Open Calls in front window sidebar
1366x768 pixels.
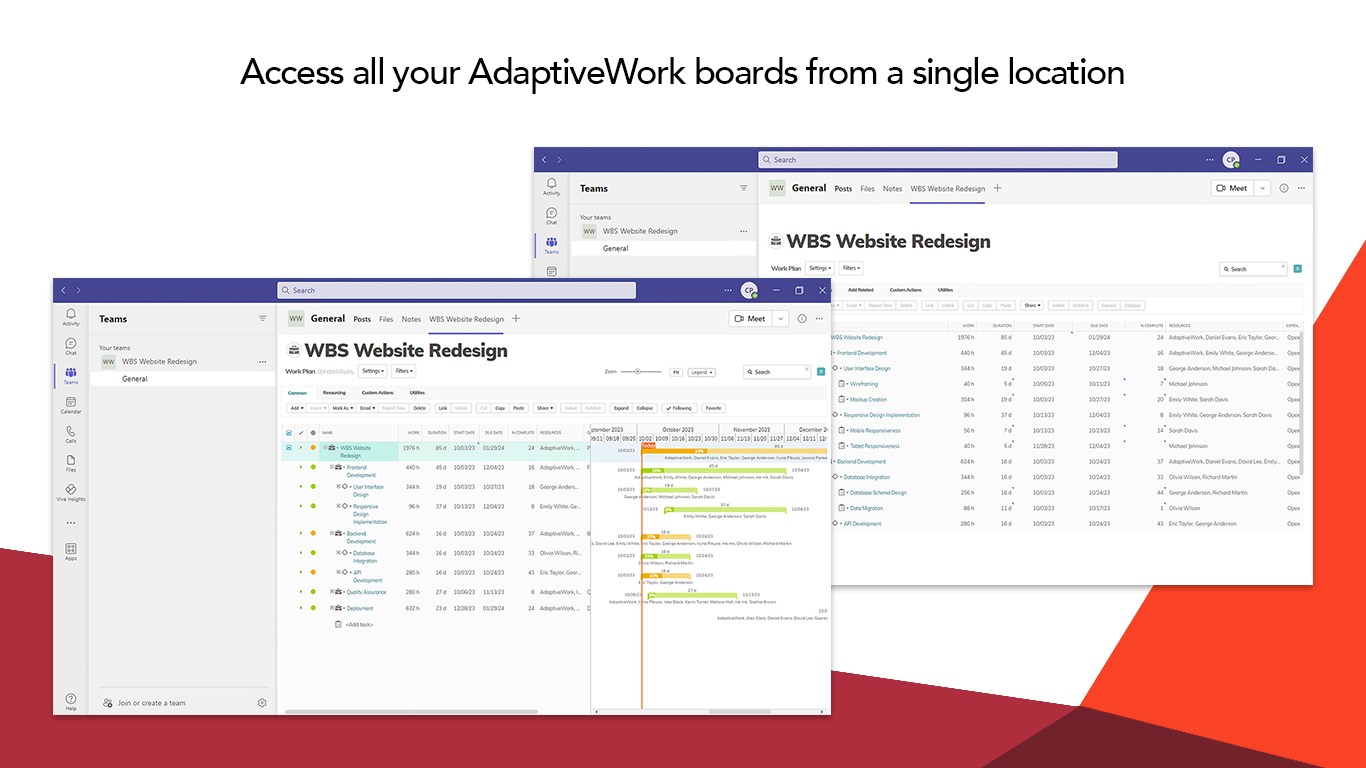pyautogui.click(x=71, y=434)
